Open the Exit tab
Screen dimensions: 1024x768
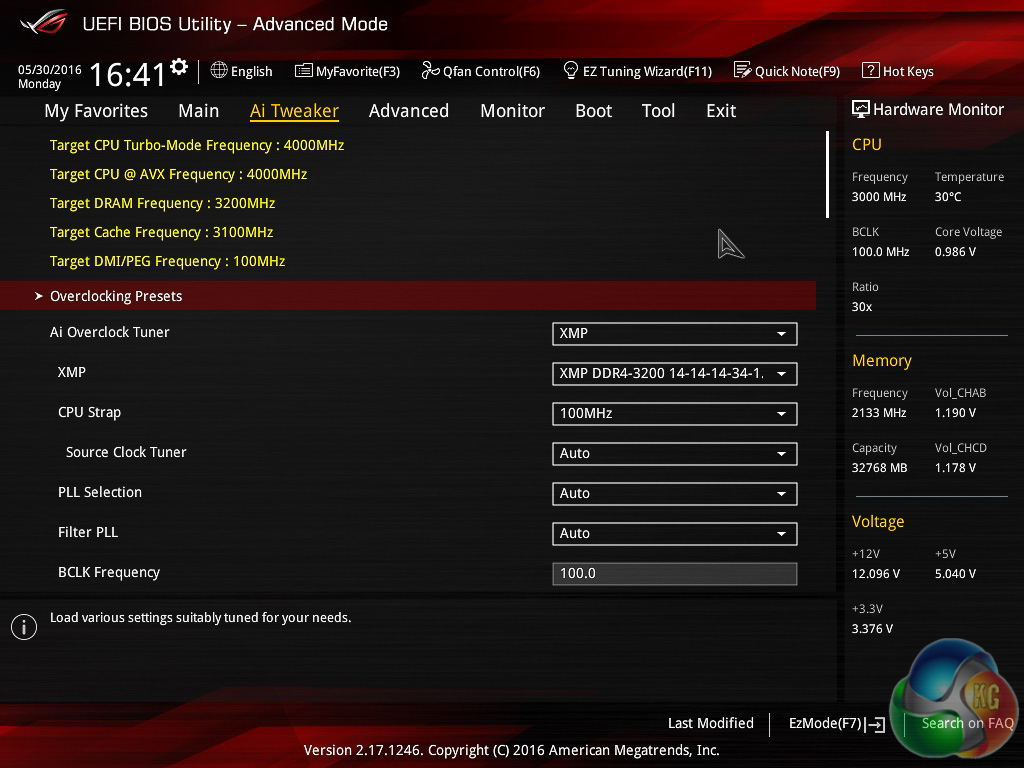(x=721, y=111)
